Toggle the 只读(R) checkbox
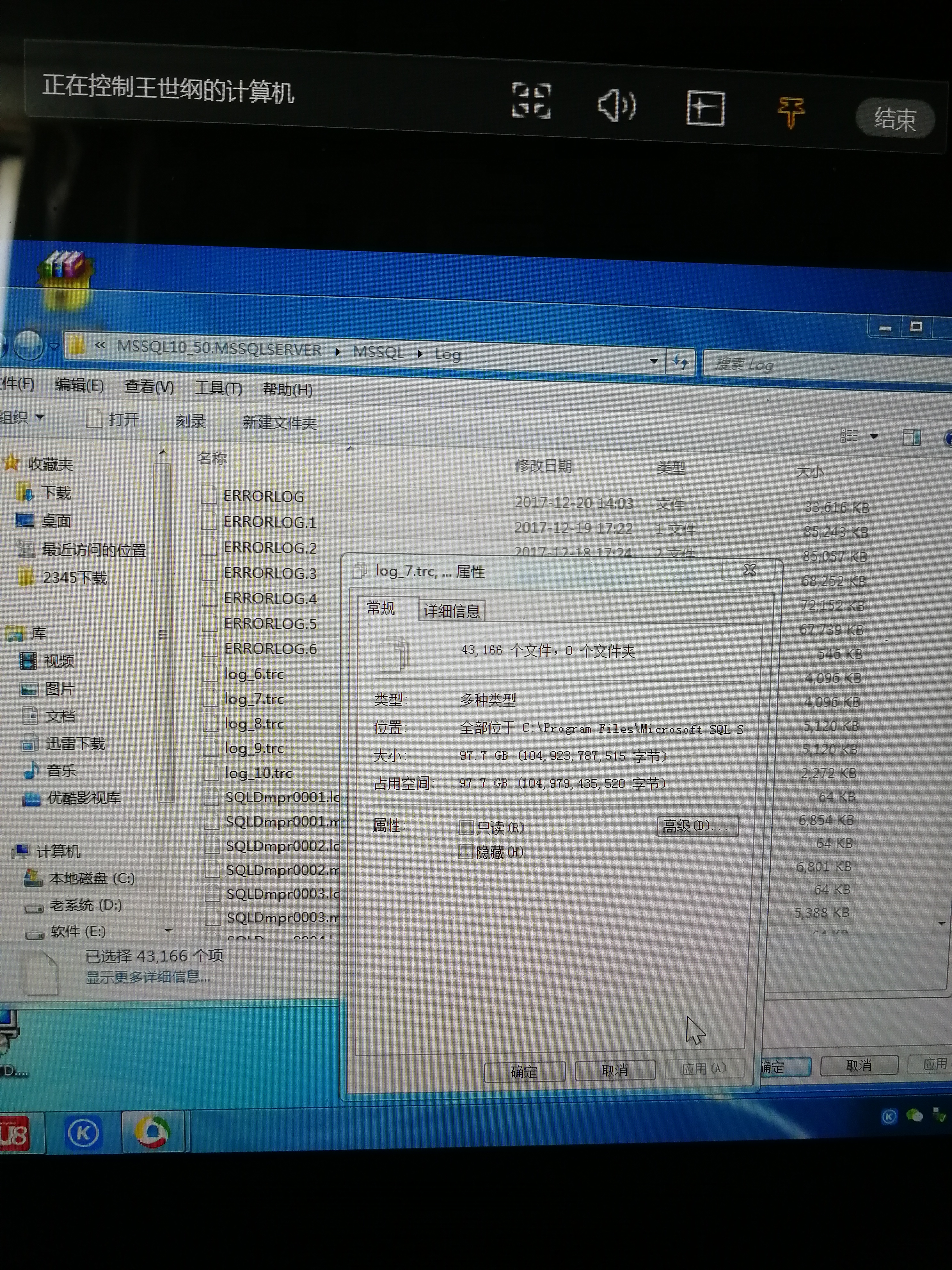952x1270 pixels. point(465,827)
